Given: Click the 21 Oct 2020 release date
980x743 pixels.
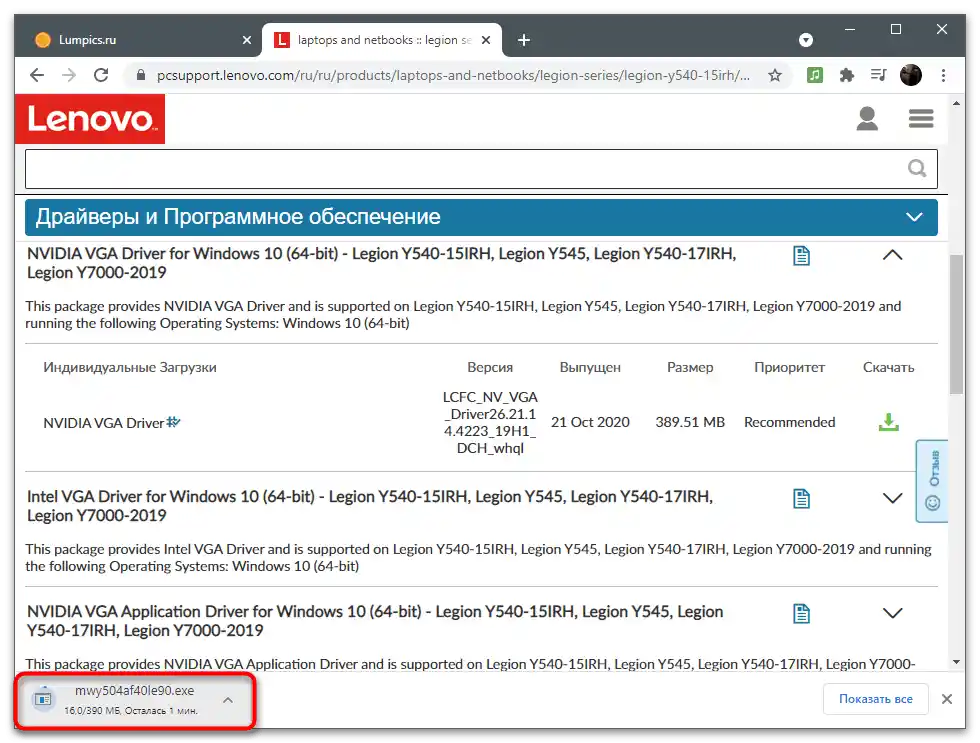Looking at the screenshot, I should (590, 422).
